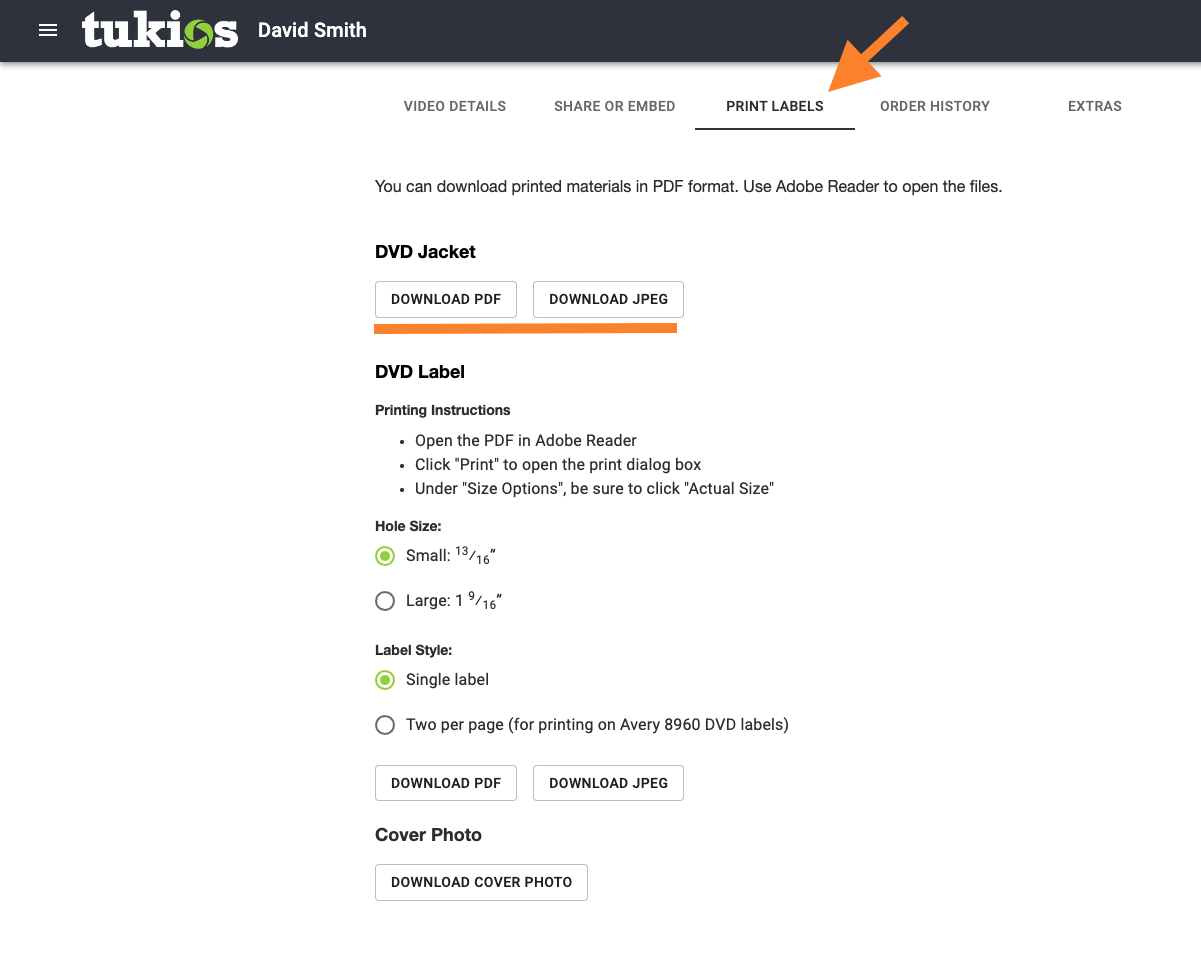Viewport: 1201px width, 966px height.
Task: Download the DVD Label as PDF
Action: coord(446,783)
